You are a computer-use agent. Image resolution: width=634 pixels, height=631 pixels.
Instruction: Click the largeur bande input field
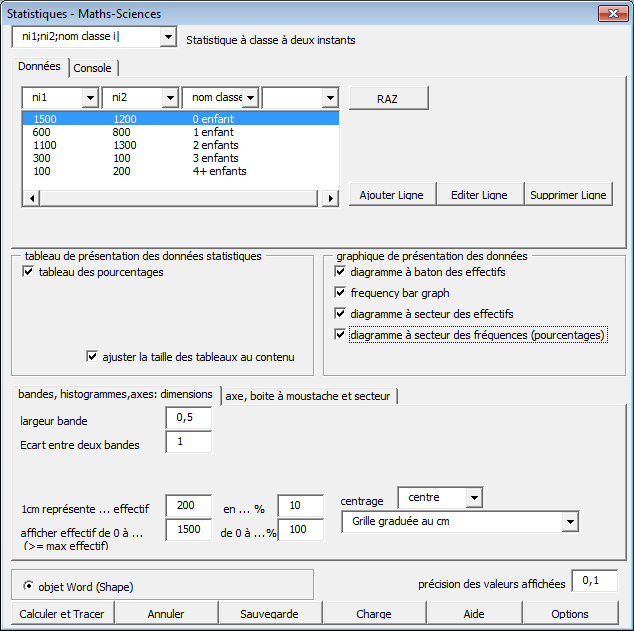(x=189, y=418)
